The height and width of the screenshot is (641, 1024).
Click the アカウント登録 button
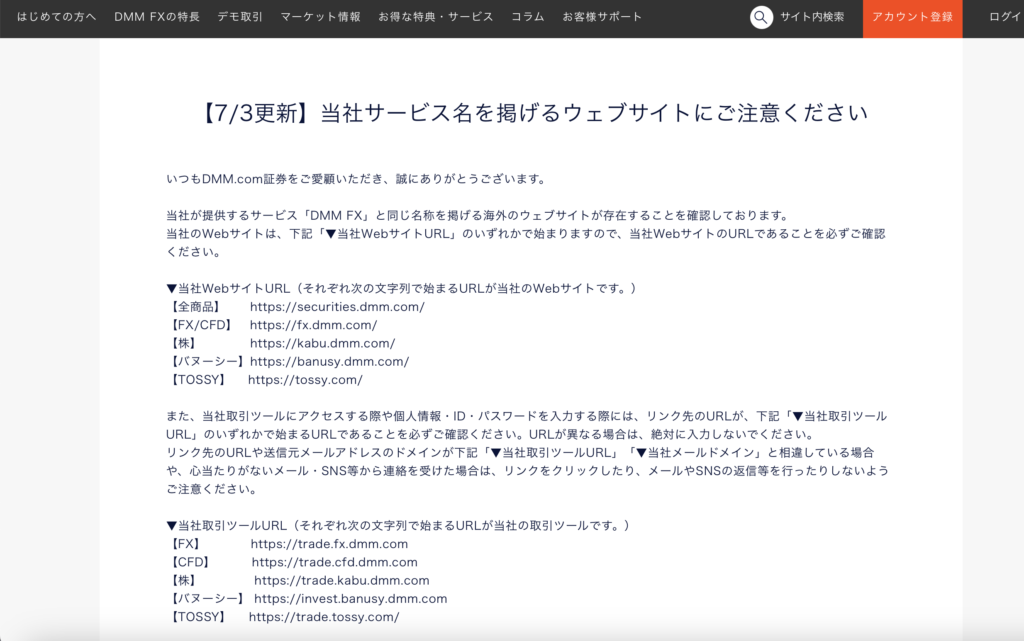912,18
